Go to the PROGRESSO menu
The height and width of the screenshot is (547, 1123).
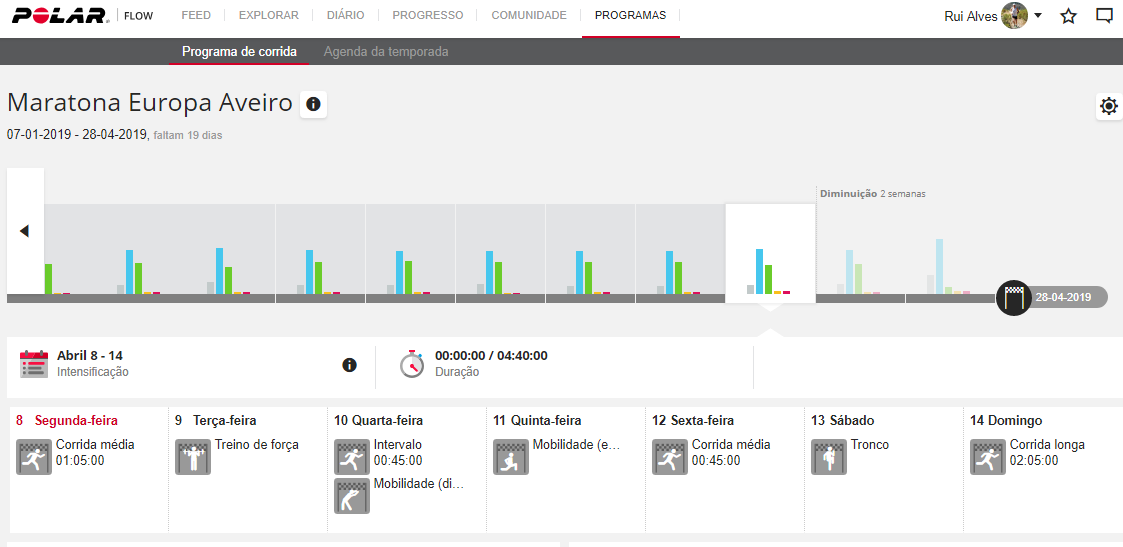427,16
